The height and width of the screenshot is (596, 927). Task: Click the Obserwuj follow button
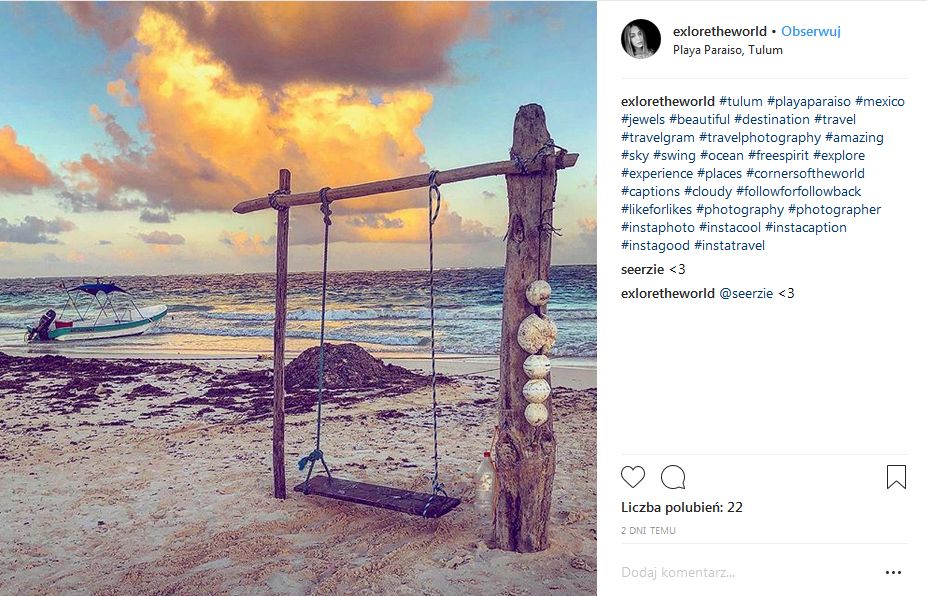click(811, 31)
